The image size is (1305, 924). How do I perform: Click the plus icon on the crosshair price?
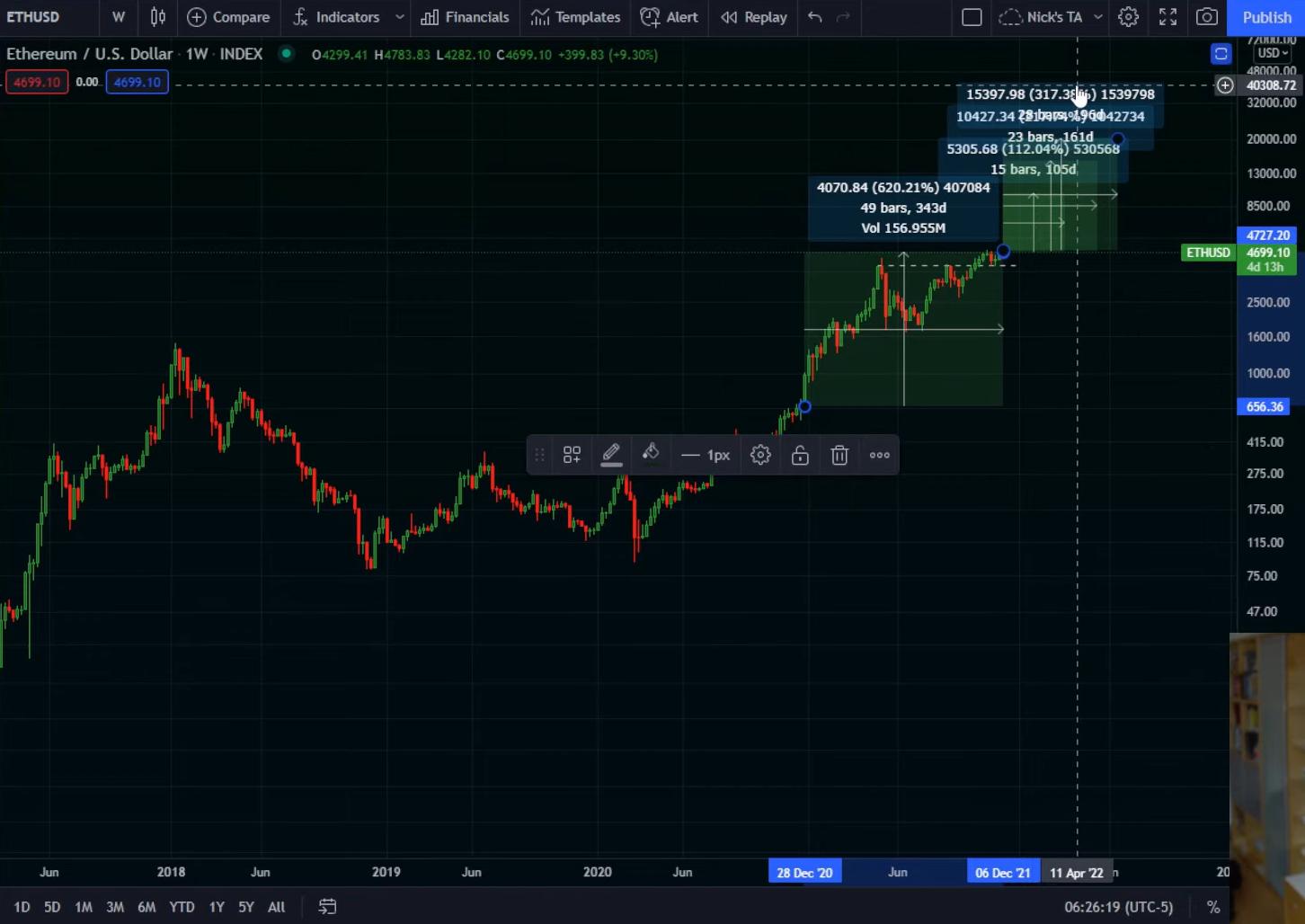click(1225, 85)
